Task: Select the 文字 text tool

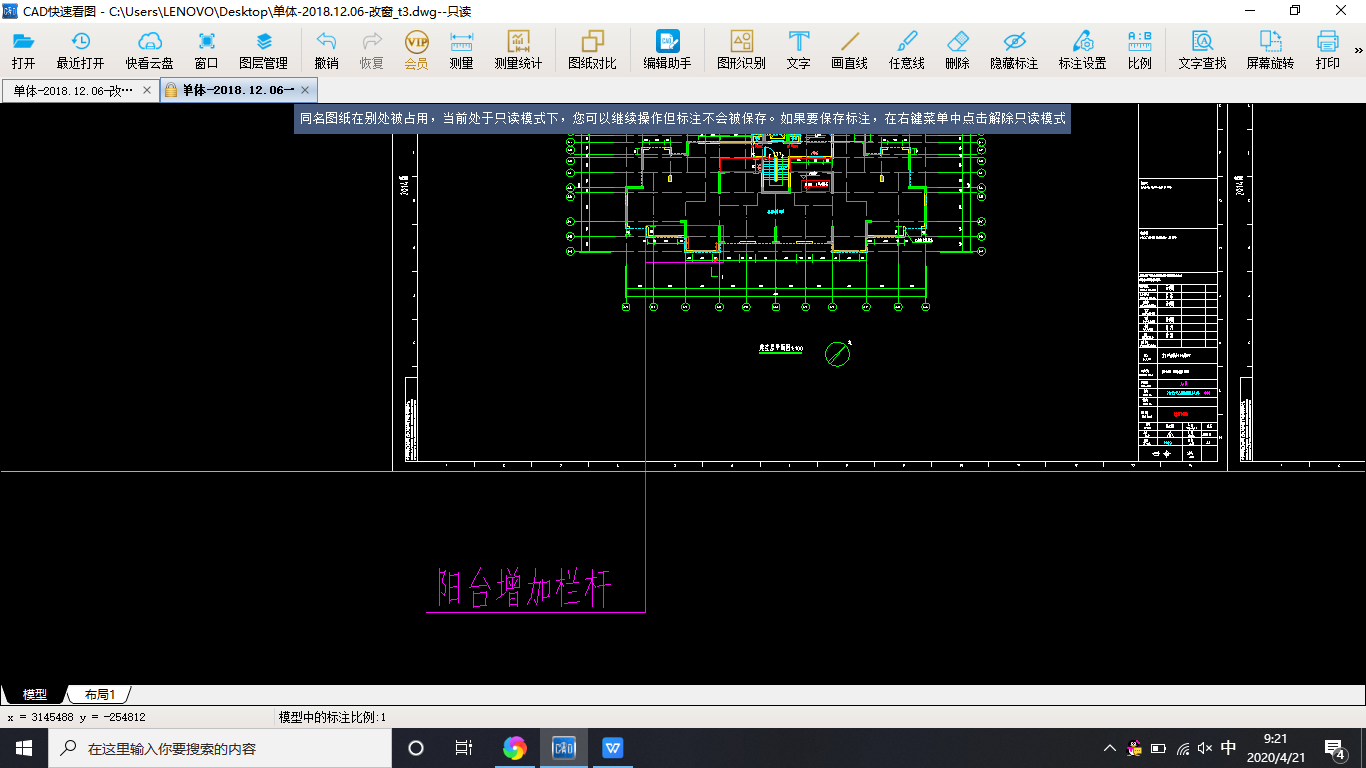Action: 798,50
